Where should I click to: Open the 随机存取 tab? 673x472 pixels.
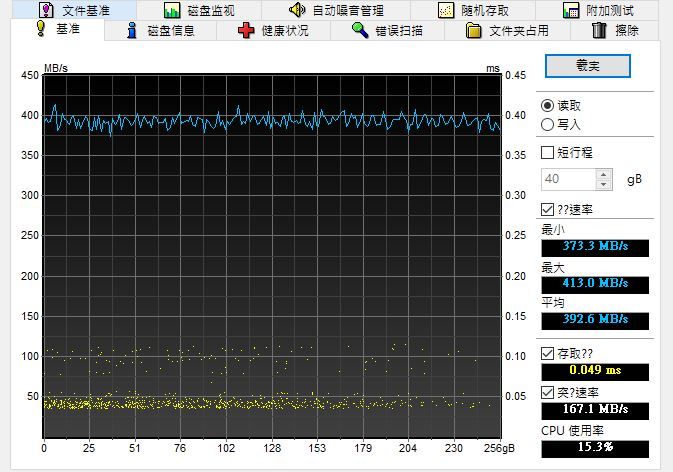click(x=473, y=10)
